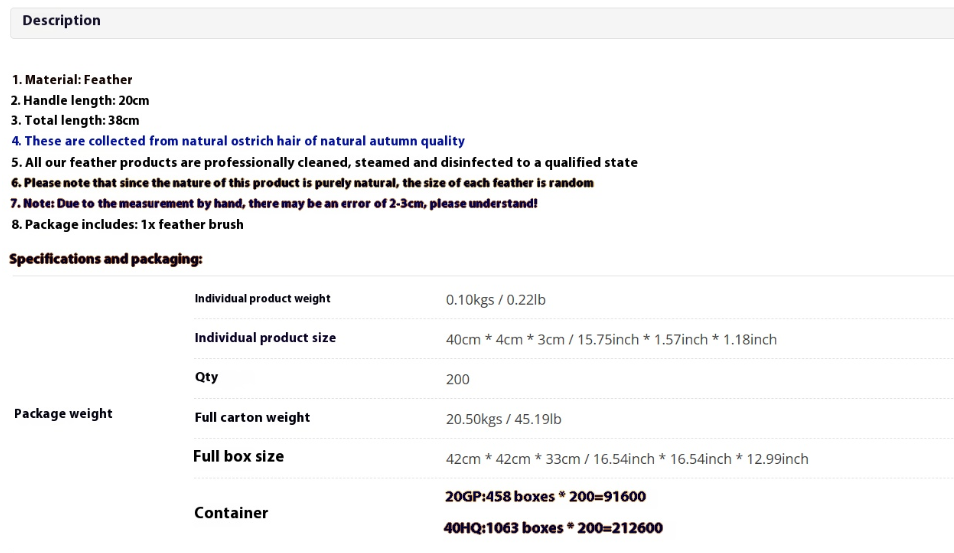Select the 20GP:458 boxes container line
Image resolution: width=954 pixels, height=553 pixels.
click(x=545, y=496)
